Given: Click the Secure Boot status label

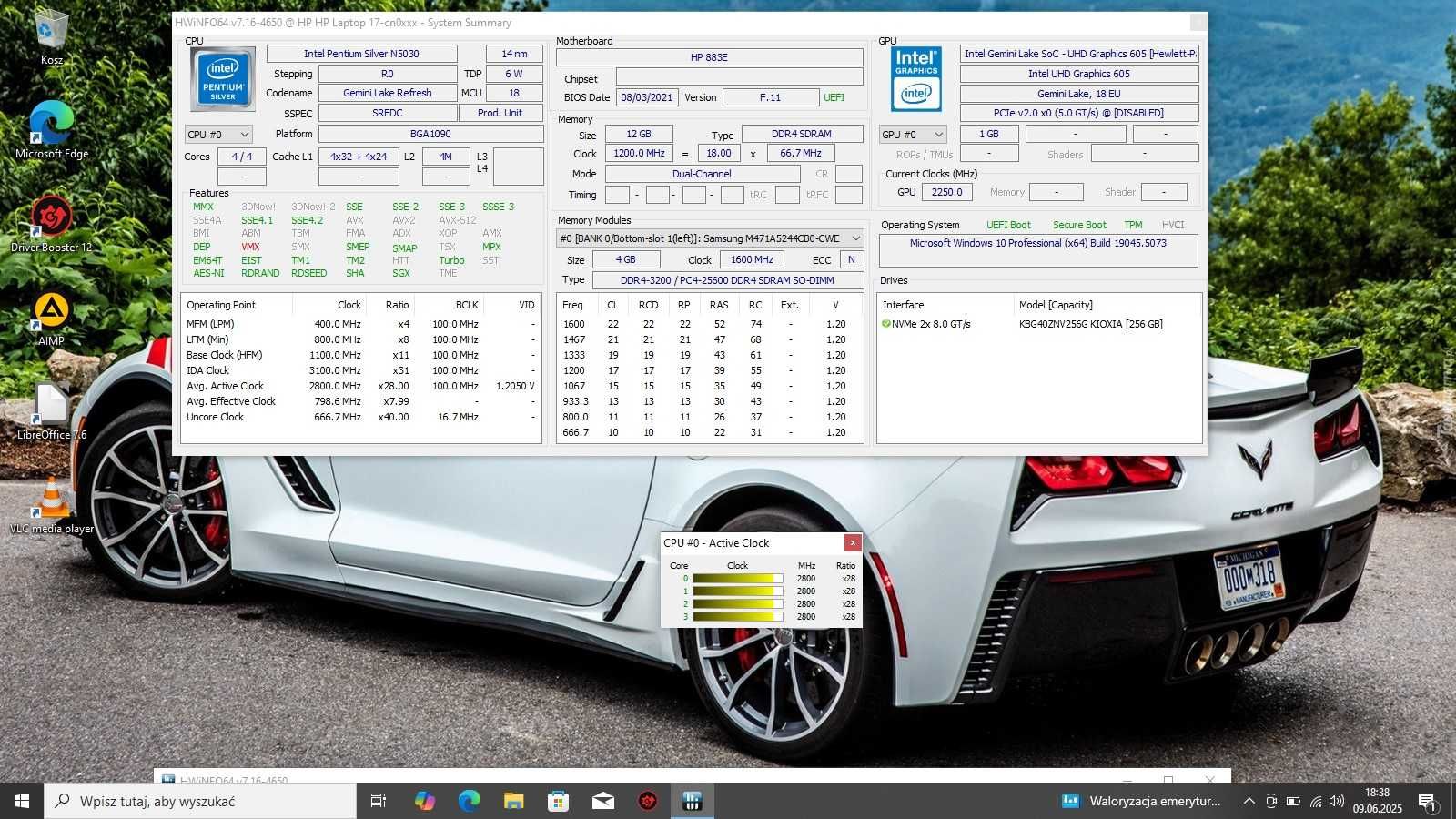Looking at the screenshot, I should click(1079, 225).
